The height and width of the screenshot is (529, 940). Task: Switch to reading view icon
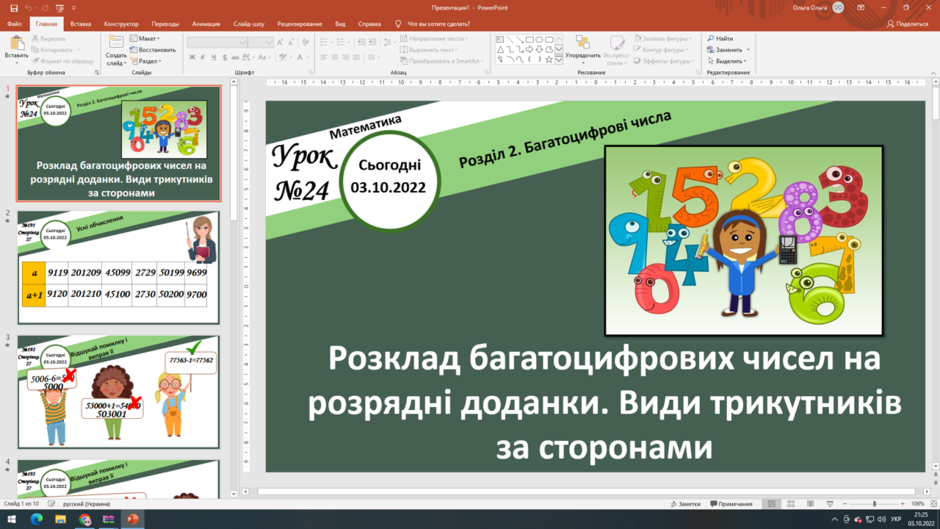(x=810, y=504)
